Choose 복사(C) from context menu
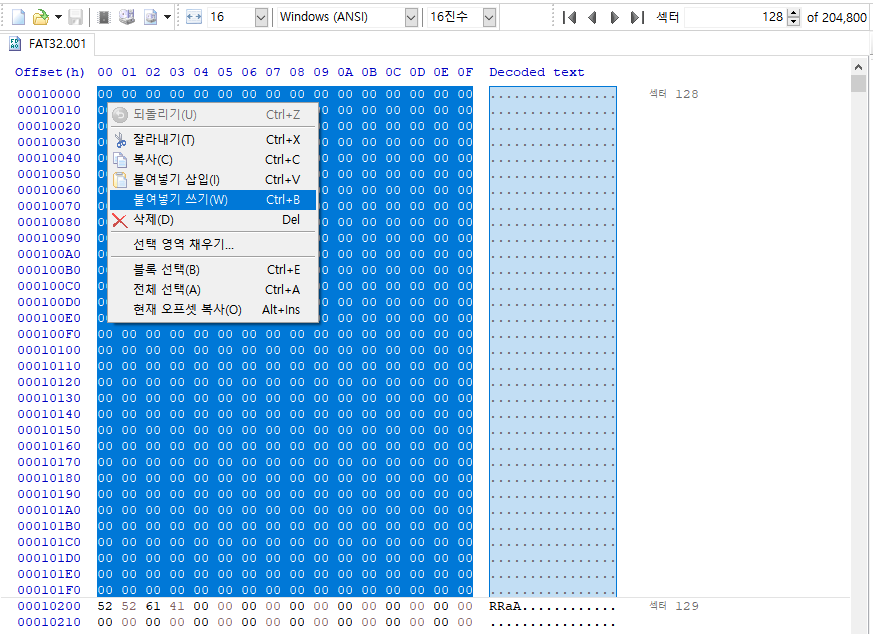873x634 pixels. 212,160
